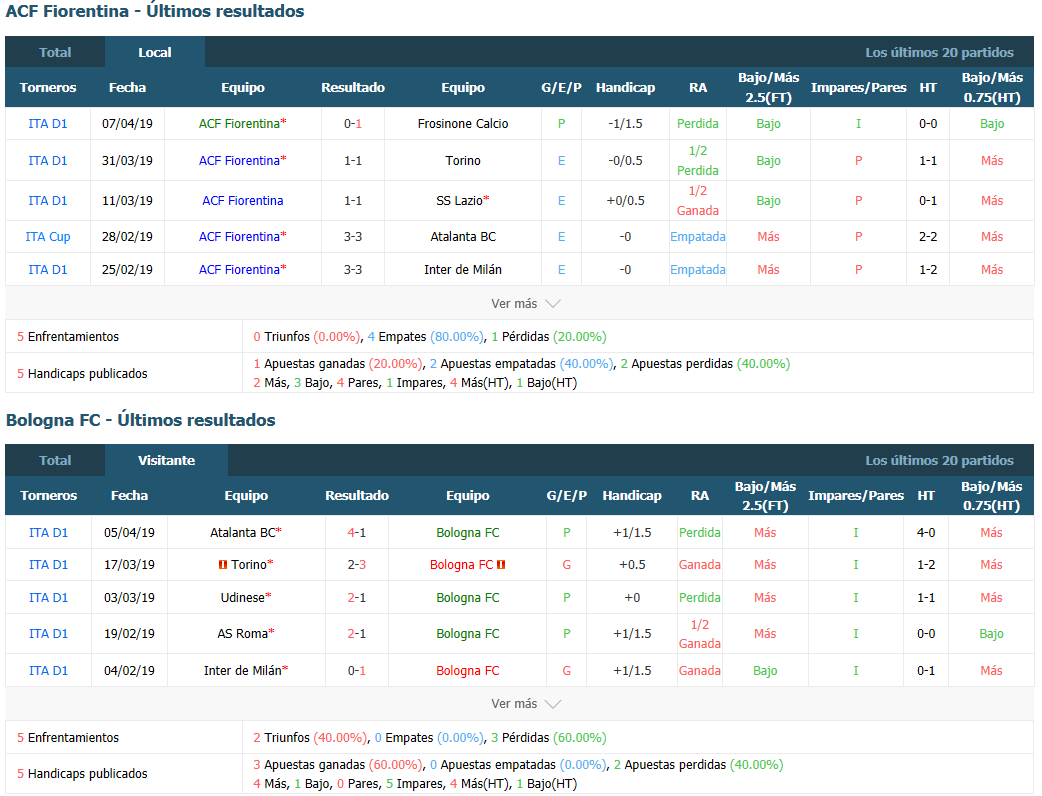Click Bologna FC in the 04/02/19 row
The height and width of the screenshot is (796, 1042).
468,671
